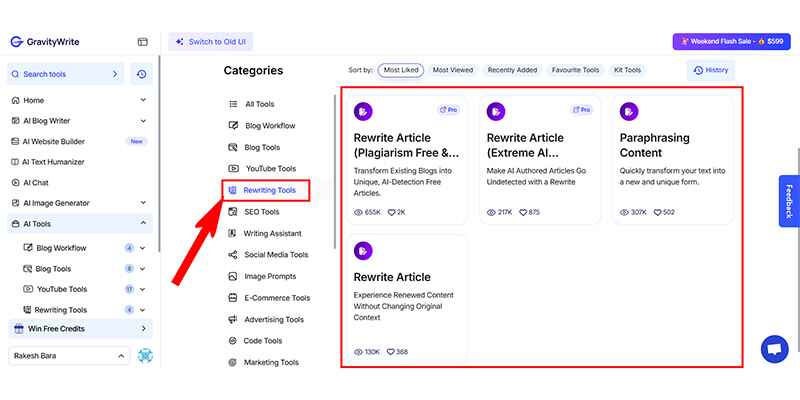Open Rewrite Article (Extreme AI) tool card

540,159
